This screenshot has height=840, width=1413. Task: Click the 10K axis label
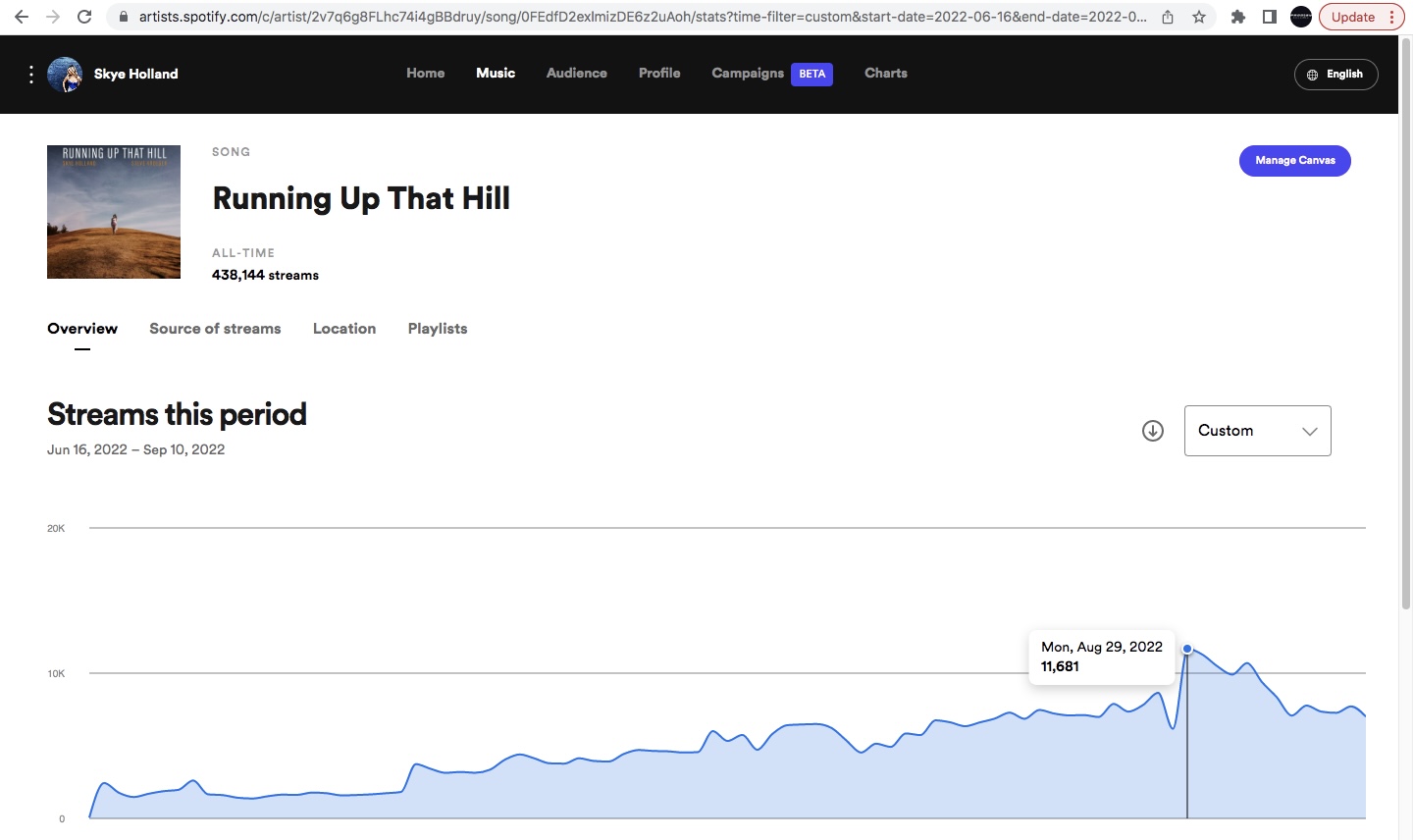[56, 674]
